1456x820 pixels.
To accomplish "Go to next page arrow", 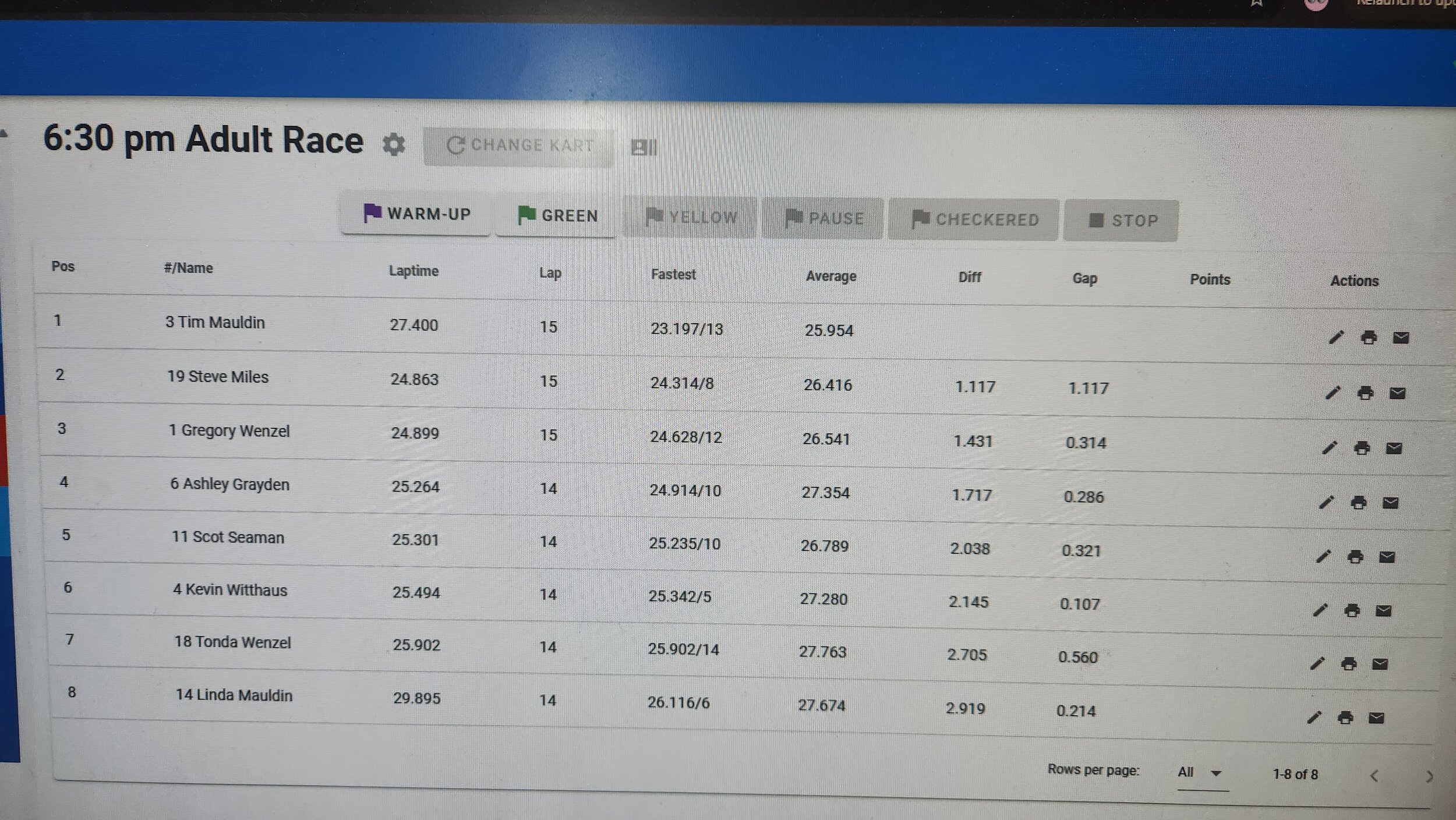I will click(1429, 776).
